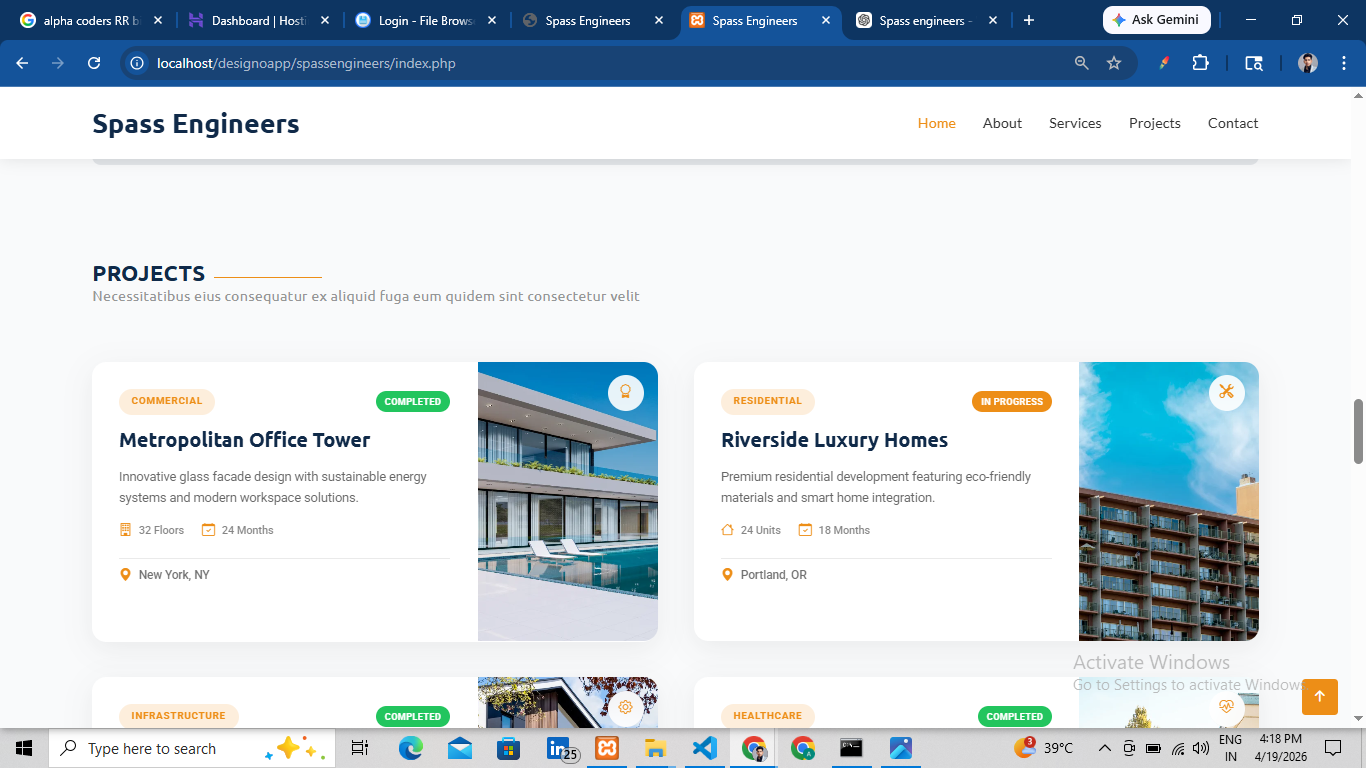Open the Chrome Extensions puzzle icon
Image resolution: width=1366 pixels, height=768 pixels.
(x=1200, y=63)
